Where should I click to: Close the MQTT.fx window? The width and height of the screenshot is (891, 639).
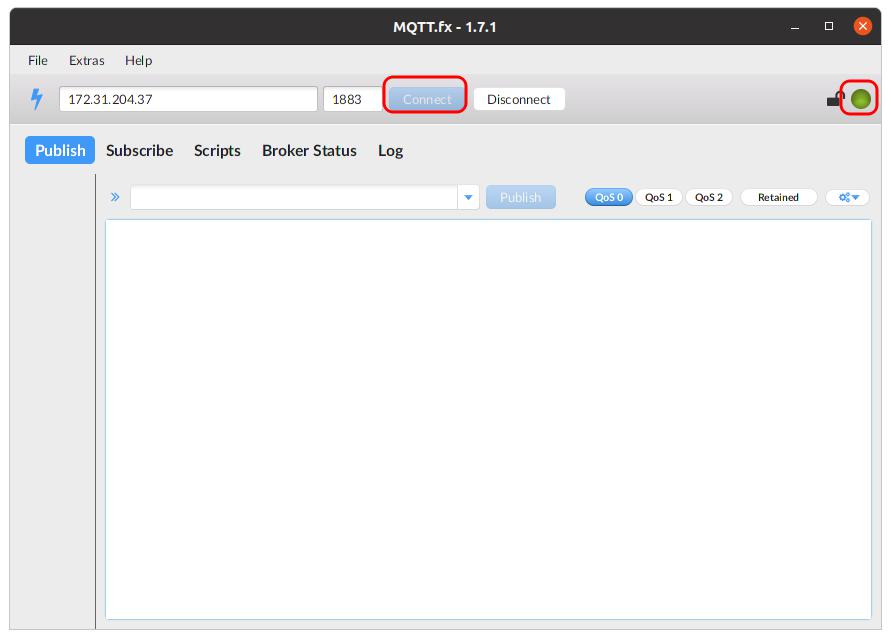coord(863,26)
